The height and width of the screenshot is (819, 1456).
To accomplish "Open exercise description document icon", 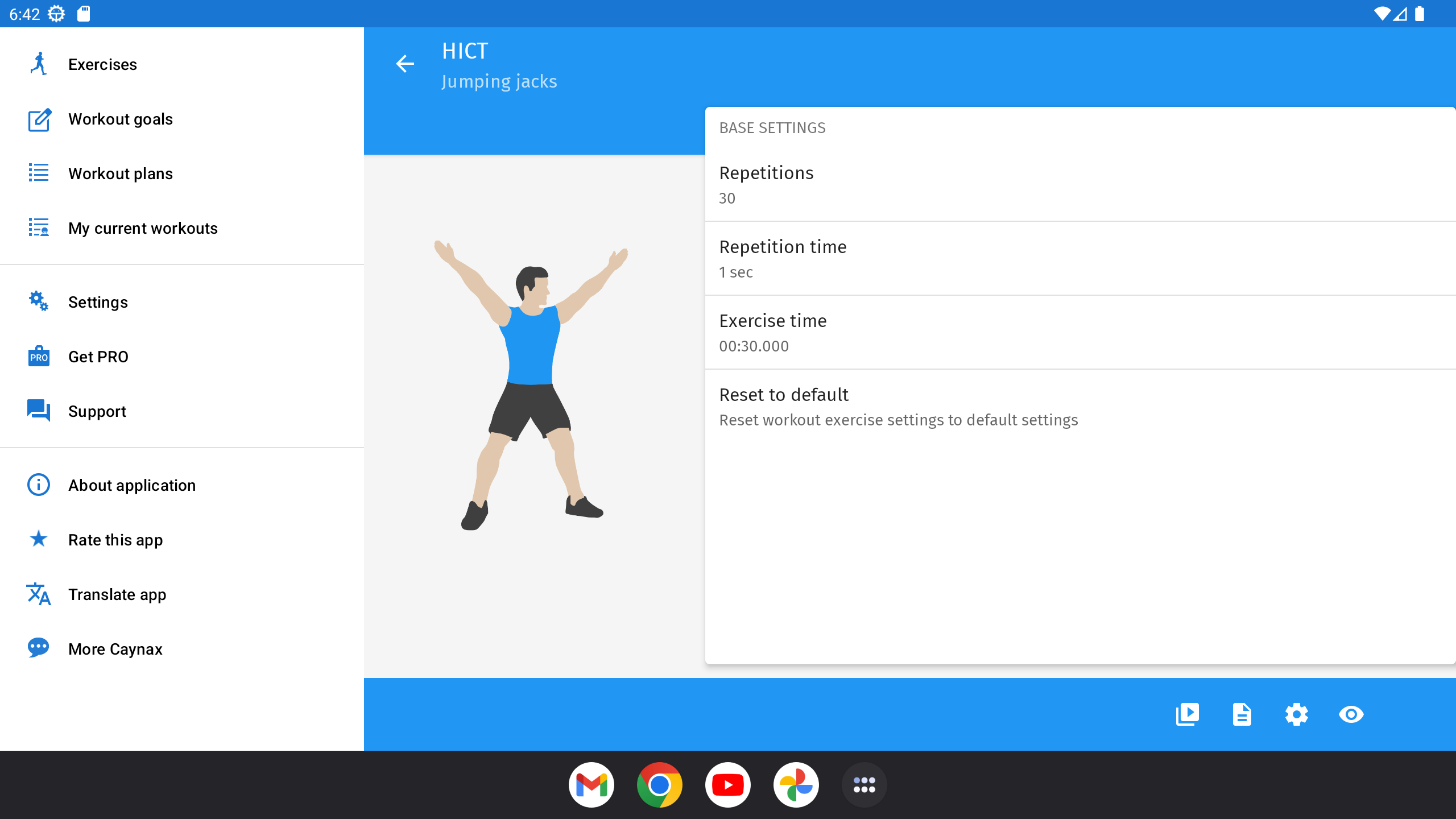I will (x=1242, y=714).
